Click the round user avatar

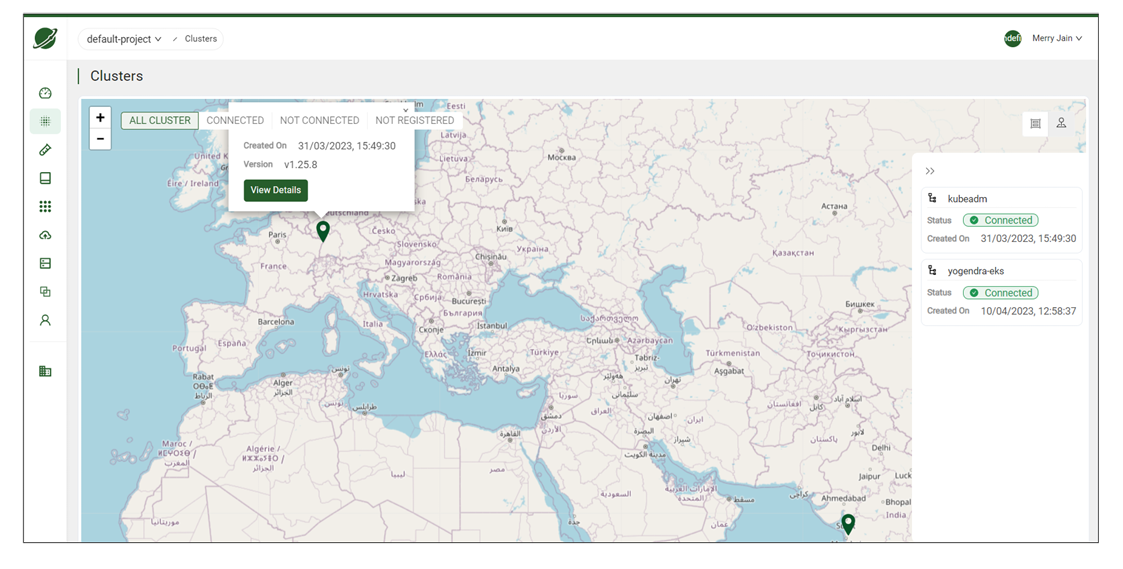[1013, 39]
